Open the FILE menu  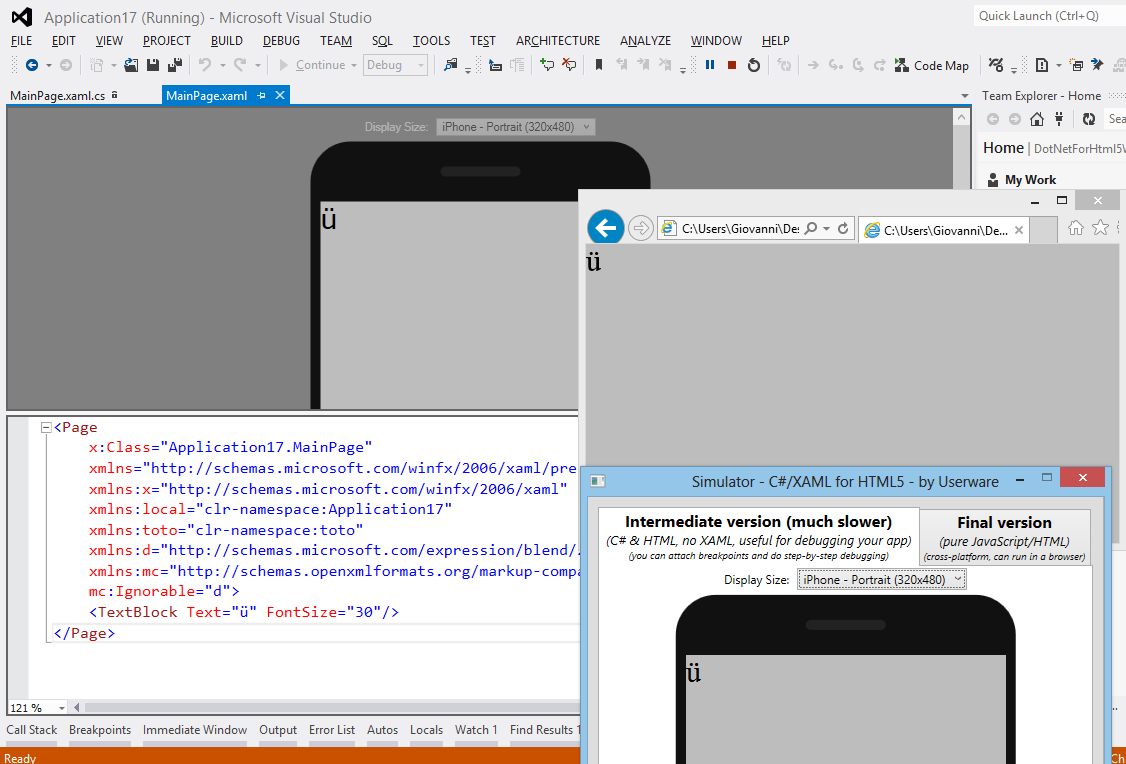(22, 41)
